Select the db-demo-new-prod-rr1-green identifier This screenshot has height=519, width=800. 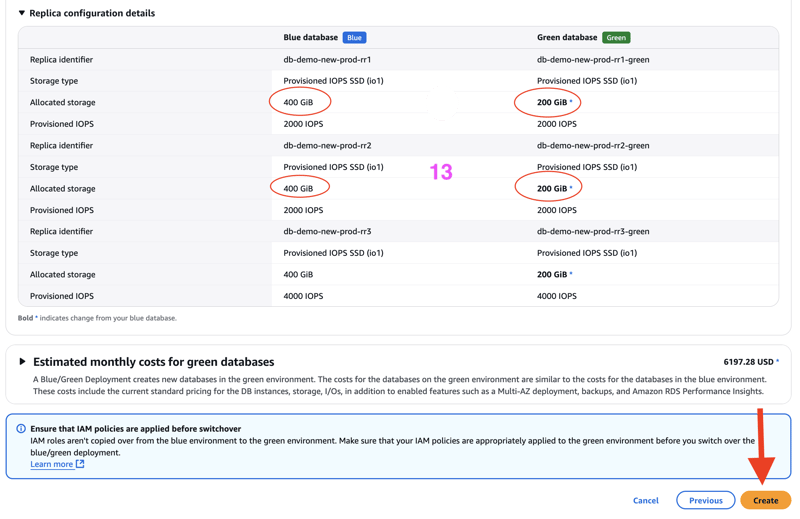click(593, 60)
